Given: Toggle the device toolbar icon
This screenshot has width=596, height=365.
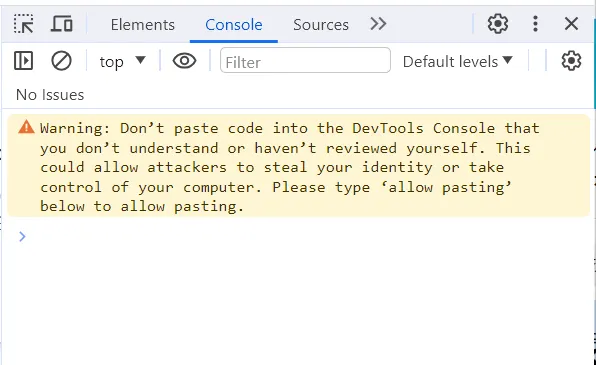Looking at the screenshot, I should point(62,24).
